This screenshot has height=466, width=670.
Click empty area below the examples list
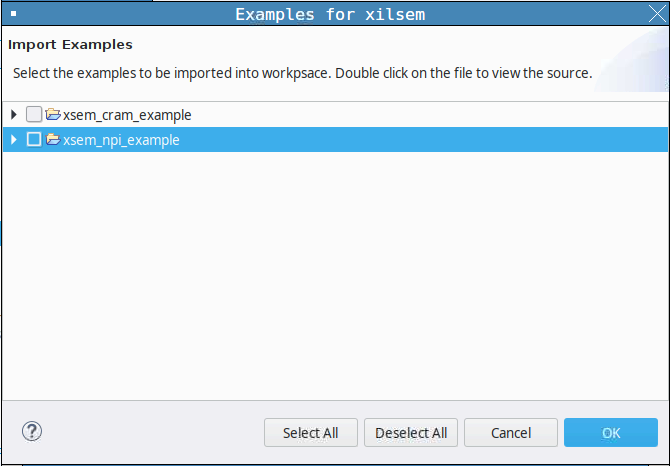335,280
